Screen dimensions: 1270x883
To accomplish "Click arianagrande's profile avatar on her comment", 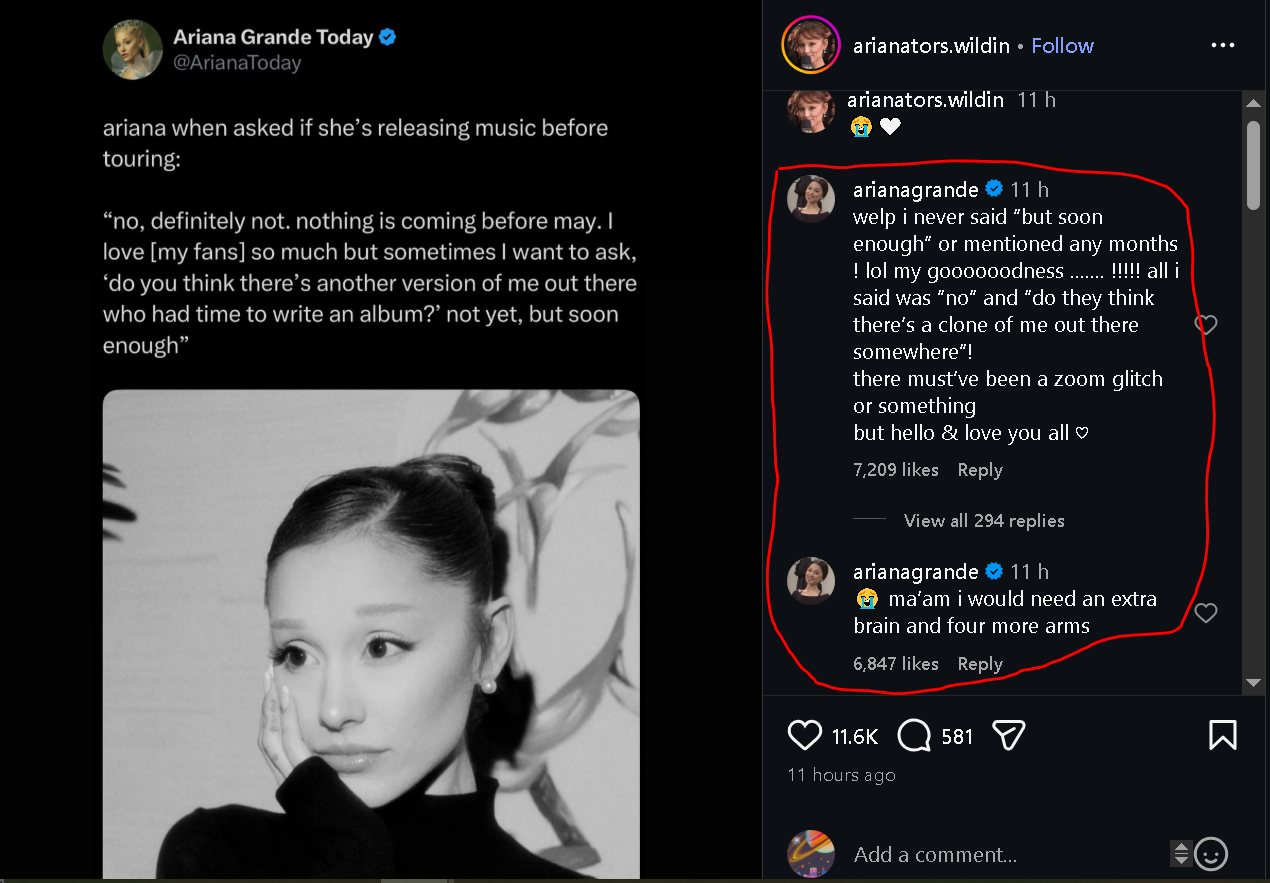I will pyautogui.click(x=811, y=199).
